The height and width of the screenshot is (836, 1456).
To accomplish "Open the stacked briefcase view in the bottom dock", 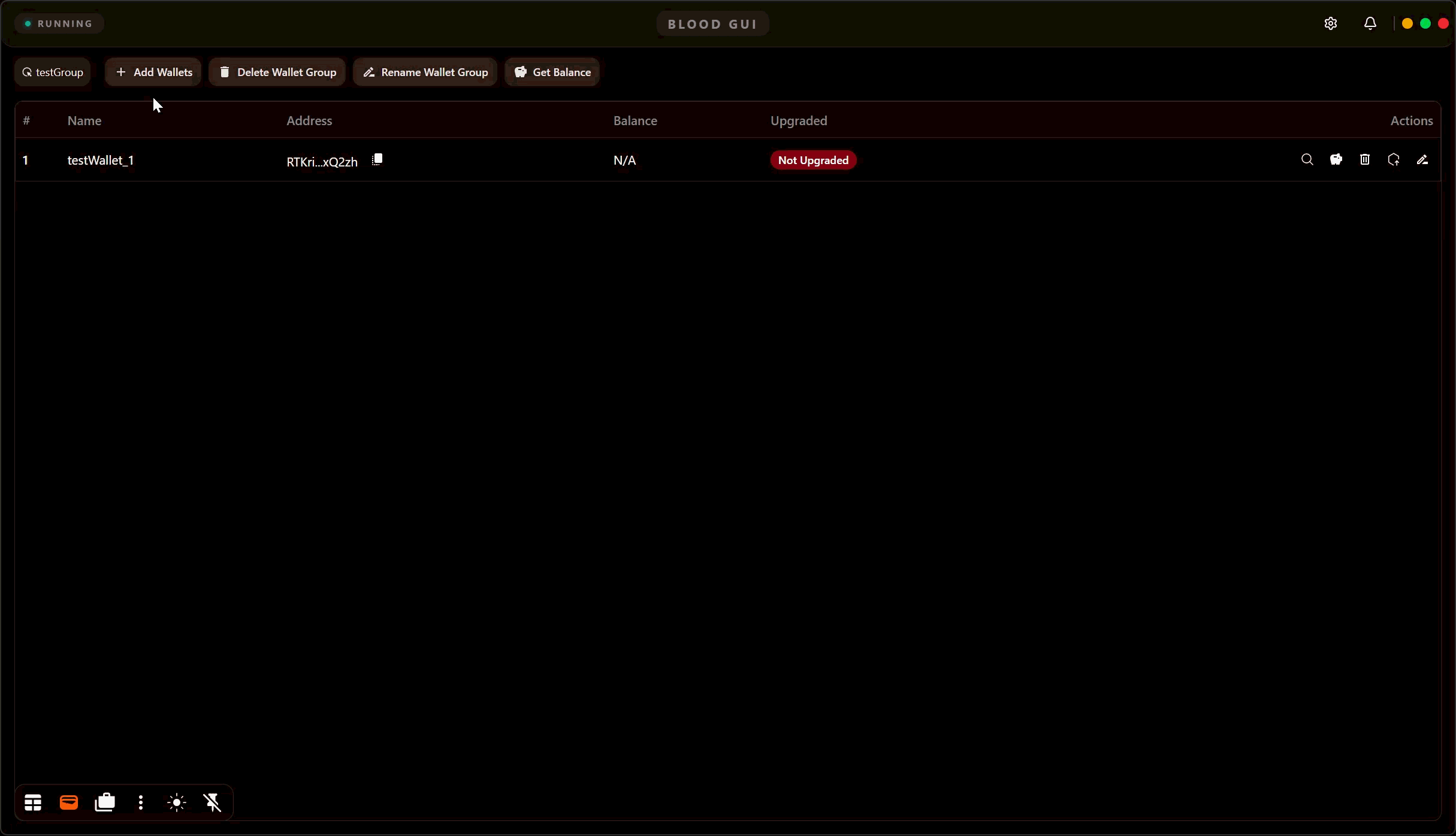I will pyautogui.click(x=105, y=802).
